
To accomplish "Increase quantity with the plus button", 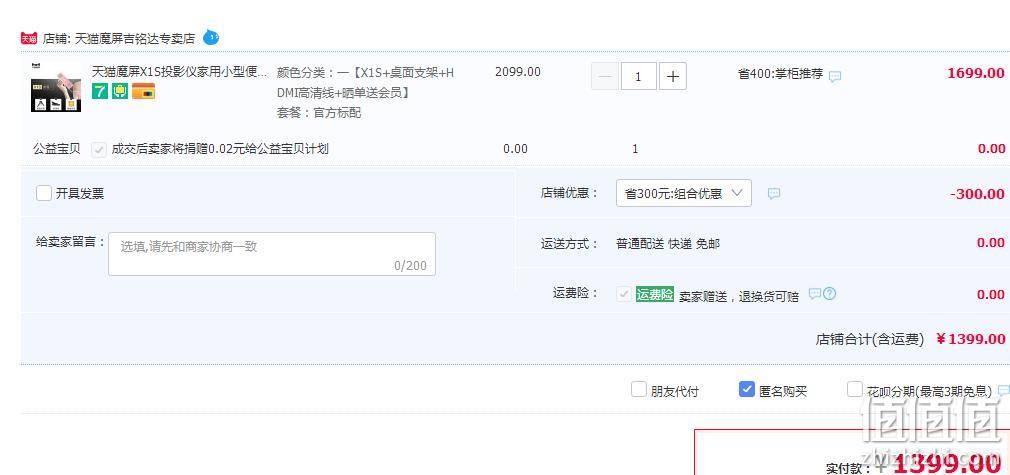I will pyautogui.click(x=672, y=77).
